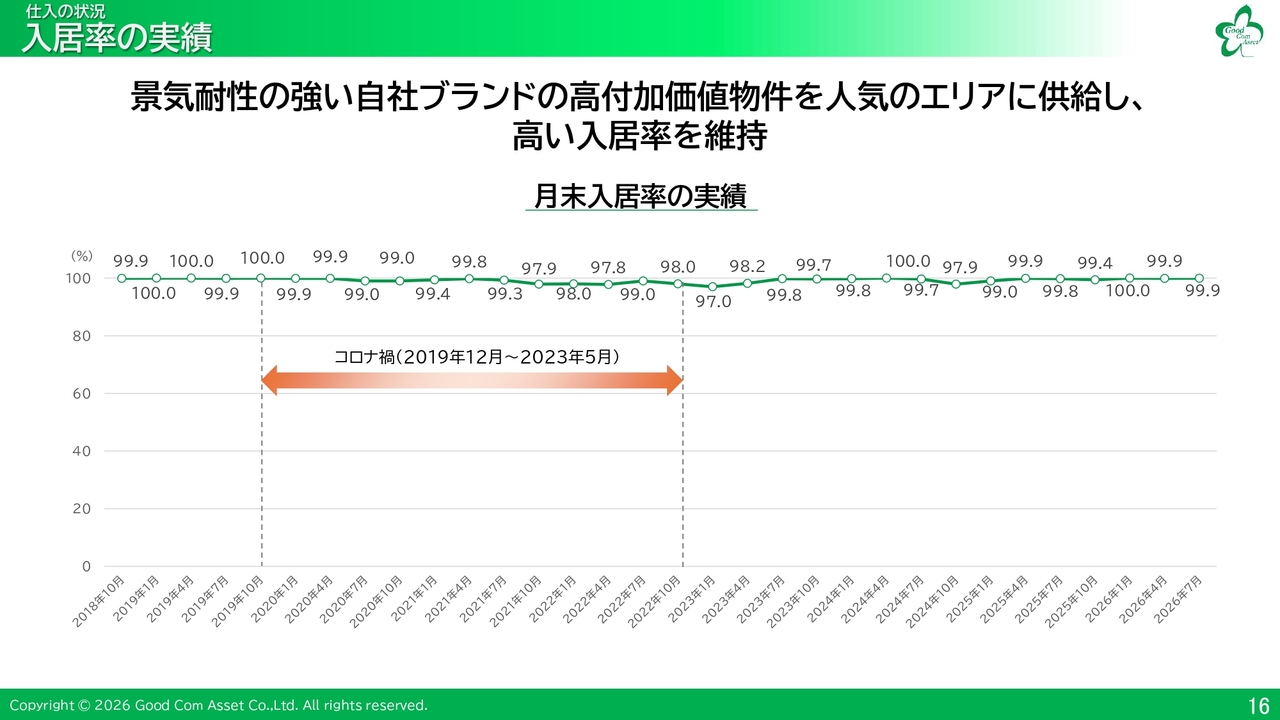The image size is (1280, 720).
Task: Click the Good Com Asset logo
Action: (1238, 30)
